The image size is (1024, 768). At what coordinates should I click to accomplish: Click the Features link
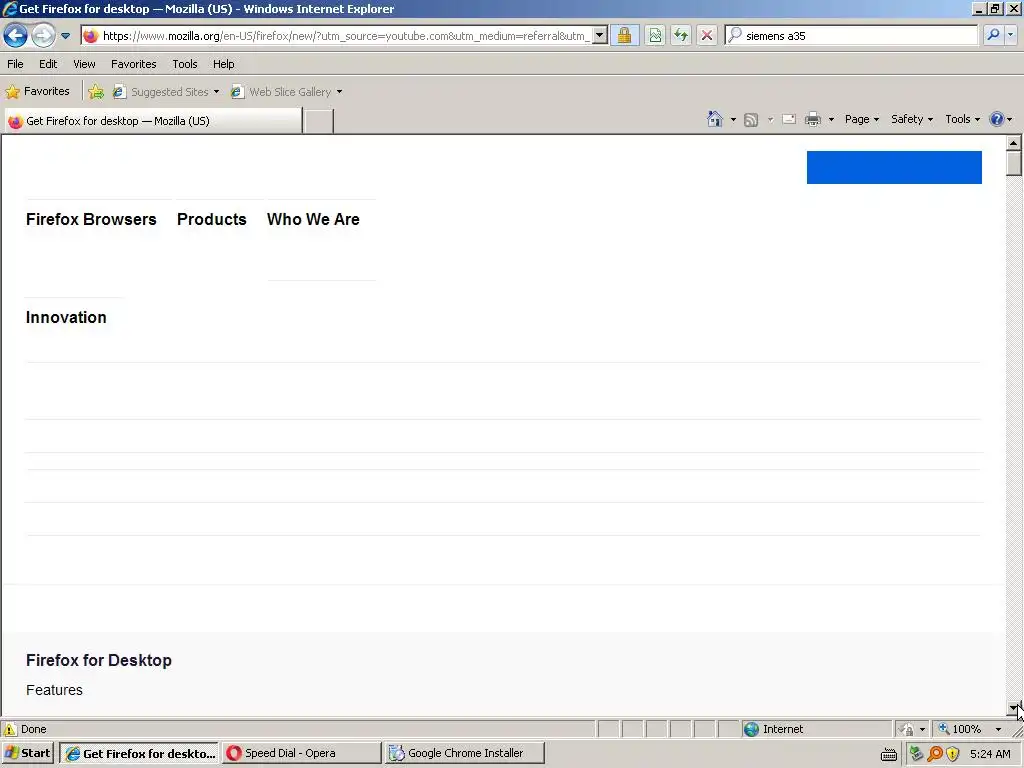pyautogui.click(x=54, y=690)
